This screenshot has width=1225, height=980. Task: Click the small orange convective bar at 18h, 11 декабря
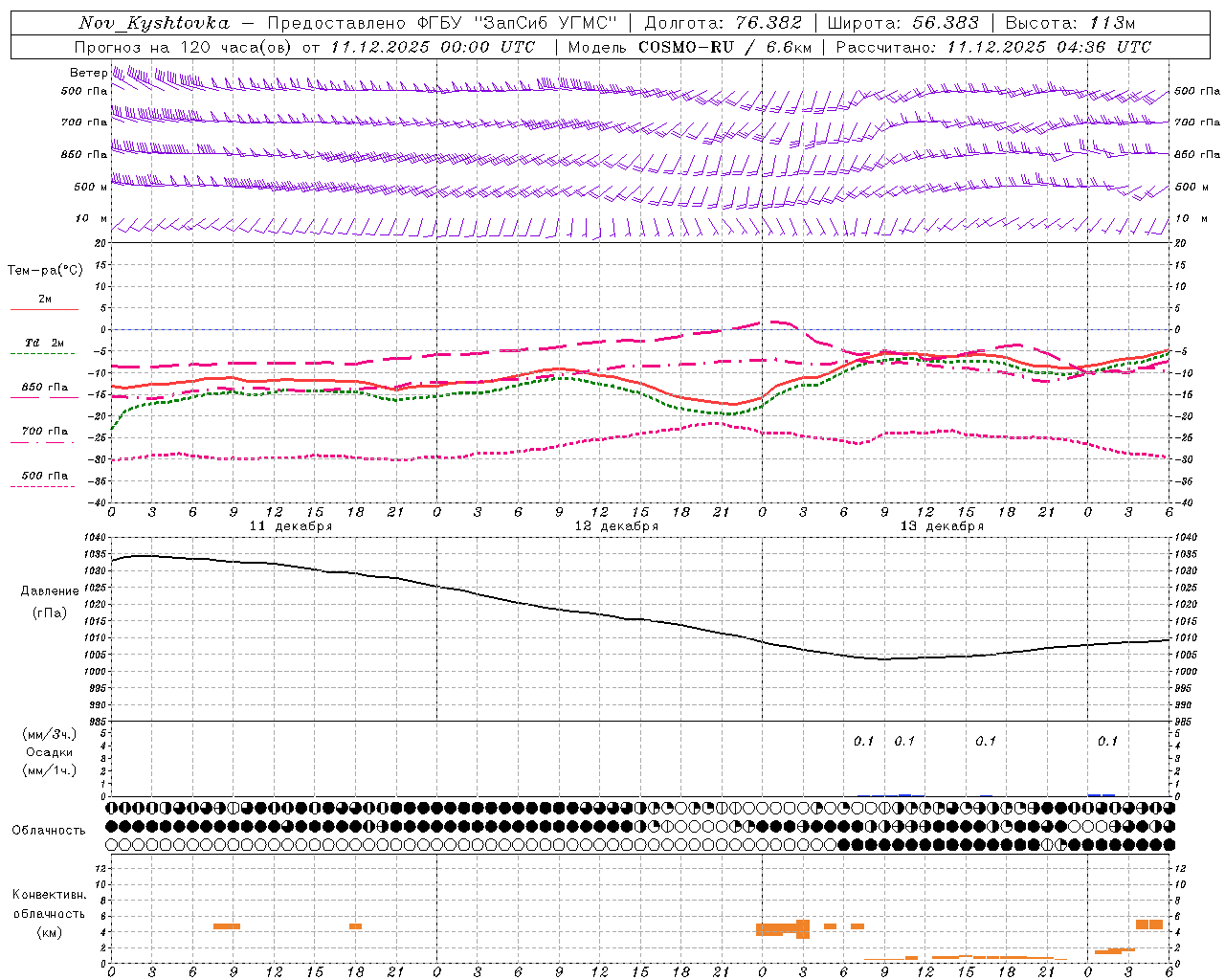tap(355, 926)
